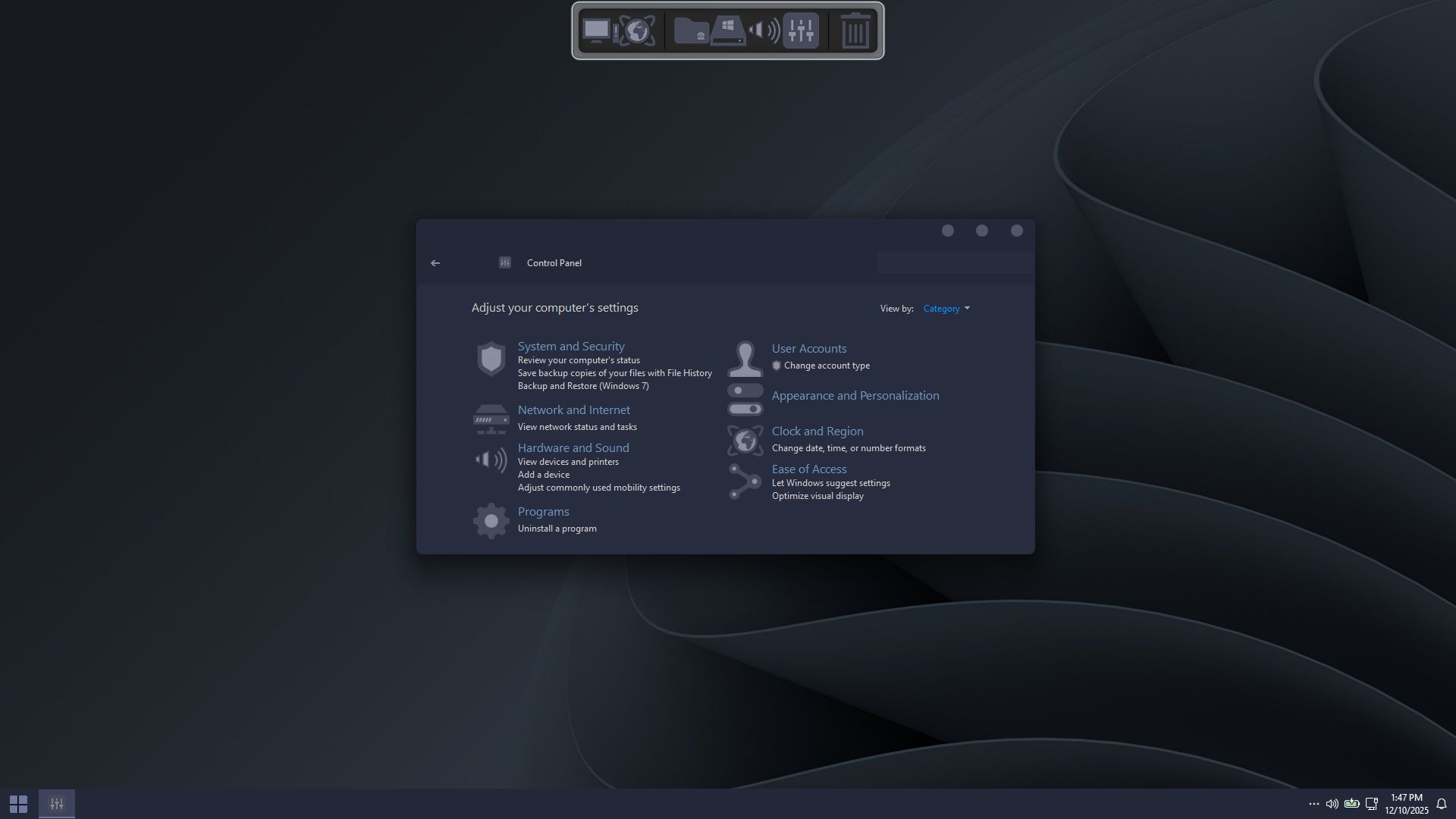Screen dimensions: 1456x819
Task: Open the notification bell in system tray
Action: point(1442,804)
